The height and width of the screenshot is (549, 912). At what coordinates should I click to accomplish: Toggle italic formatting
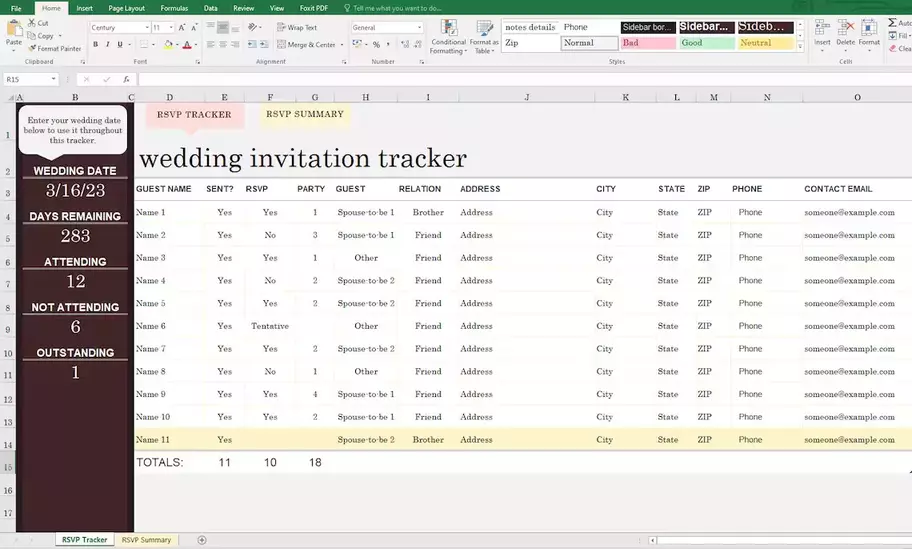[108, 45]
